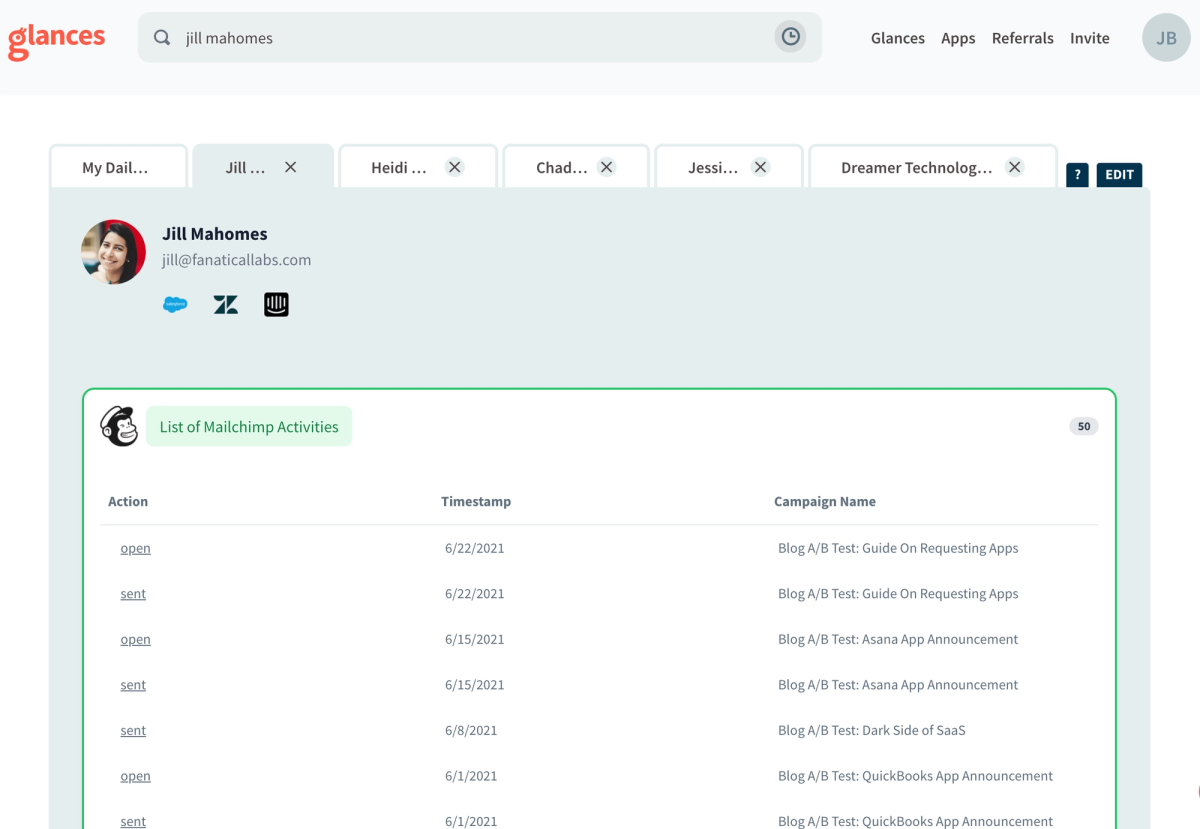Image resolution: width=1200 pixels, height=829 pixels.
Task: Close the Heidi tab
Action: (455, 167)
